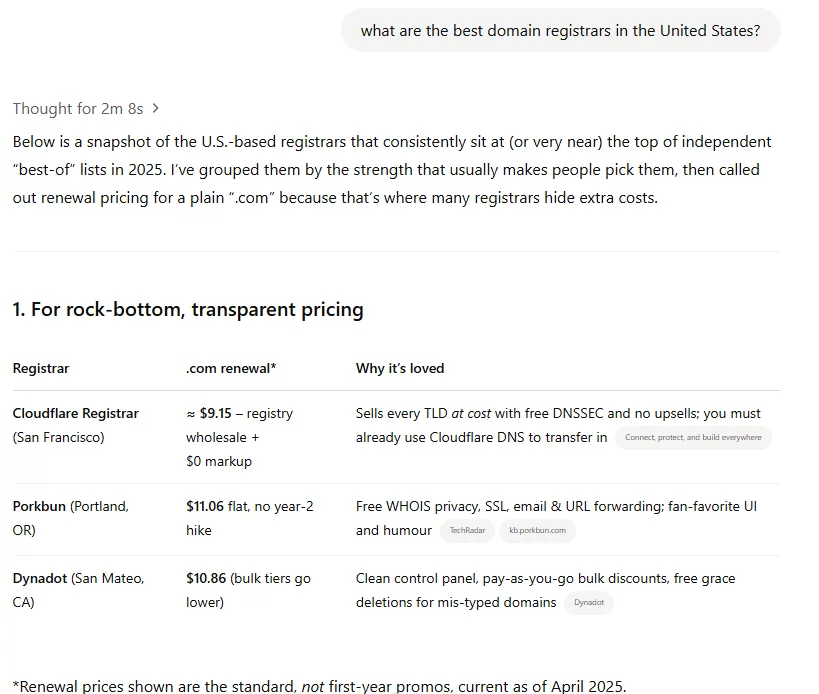The height and width of the screenshot is (694, 819).
Task: Click the user question message bubble
Action: pyautogui.click(x=560, y=31)
